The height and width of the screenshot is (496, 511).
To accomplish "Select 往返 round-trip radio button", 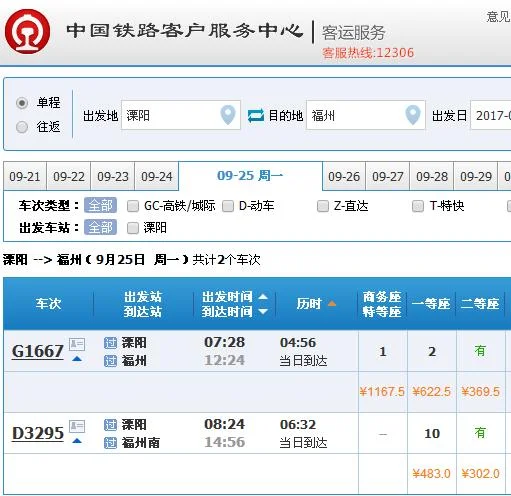I will point(22,127).
